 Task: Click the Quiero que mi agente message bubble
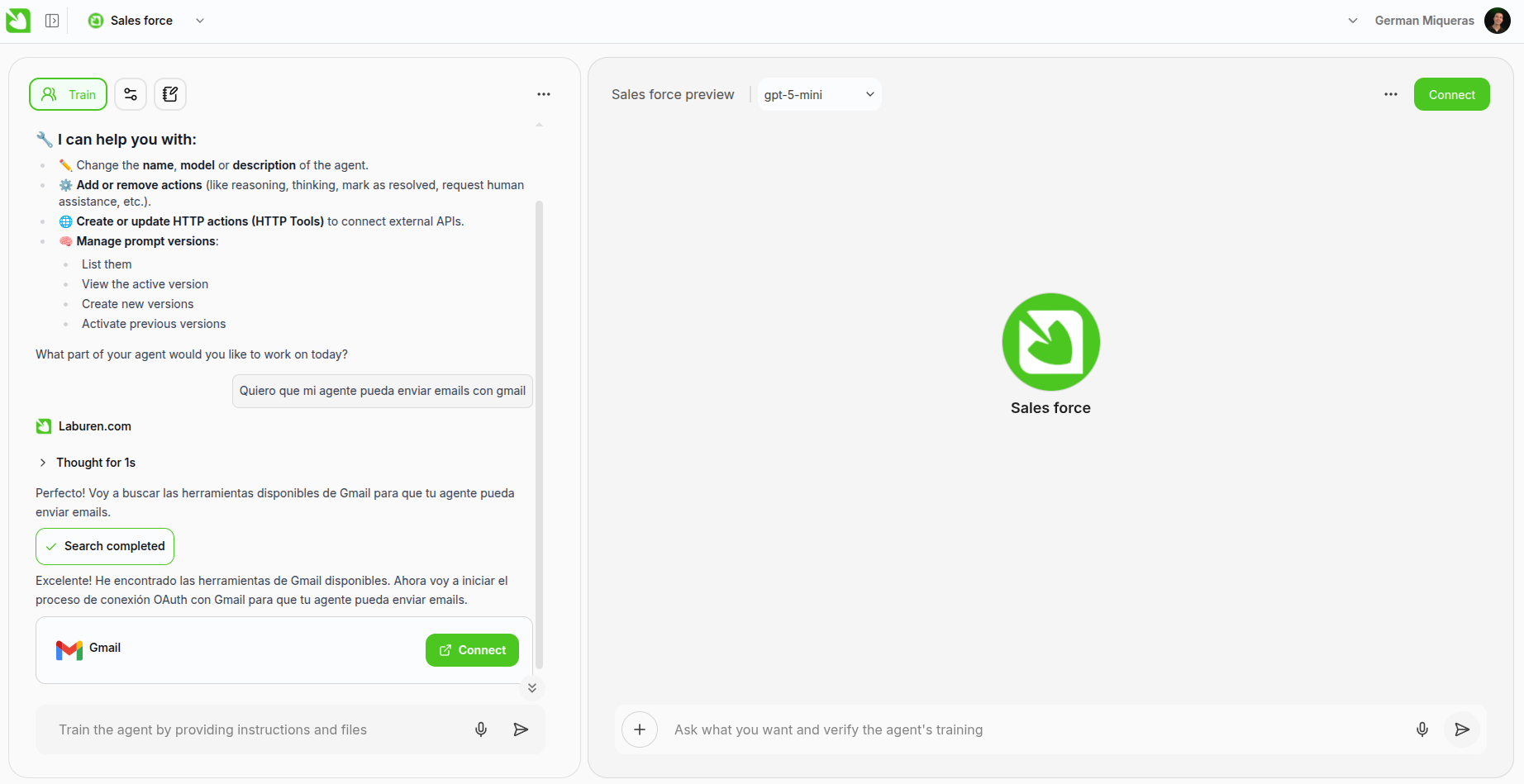click(x=383, y=391)
